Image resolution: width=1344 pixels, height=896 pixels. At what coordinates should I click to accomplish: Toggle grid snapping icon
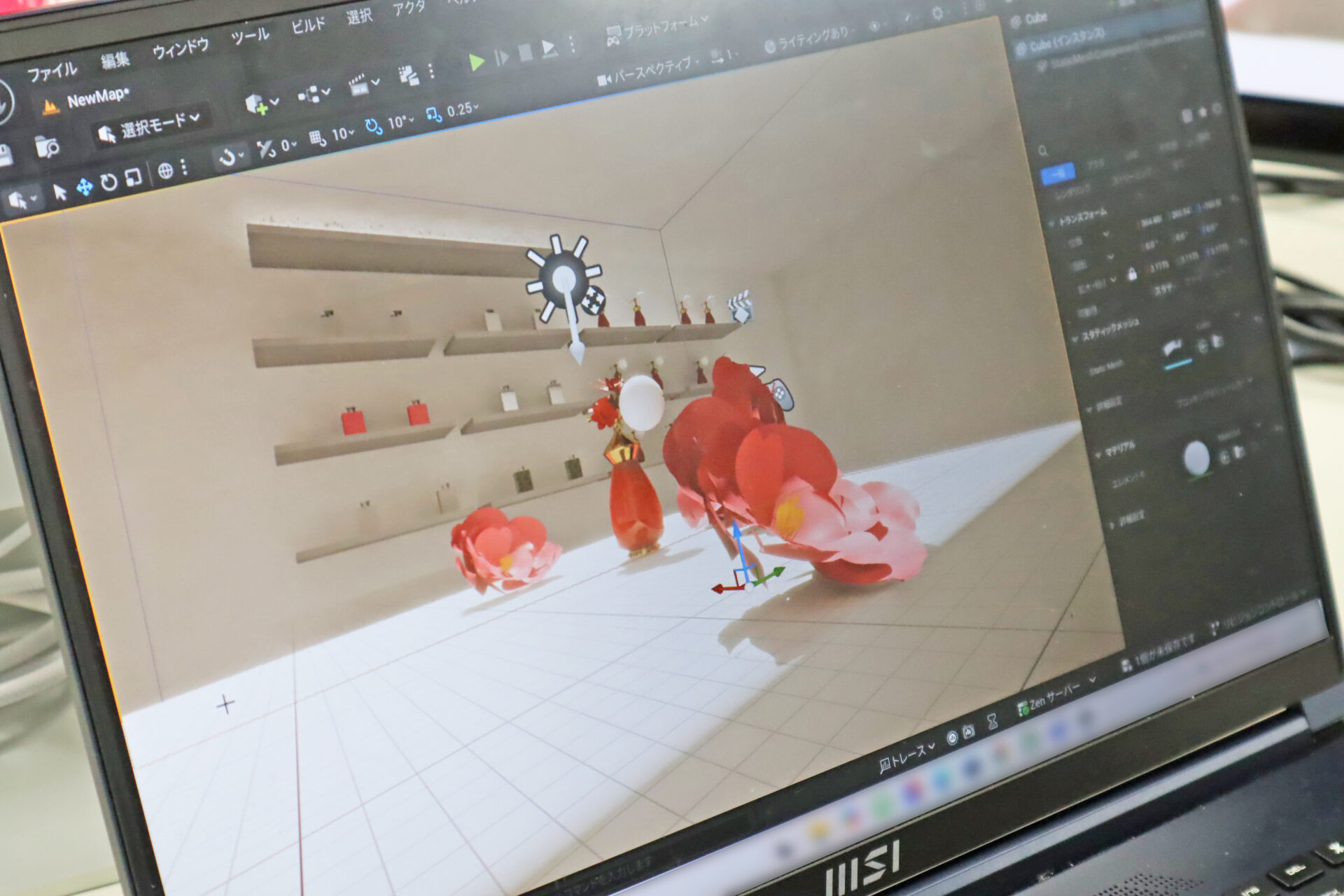tap(317, 138)
